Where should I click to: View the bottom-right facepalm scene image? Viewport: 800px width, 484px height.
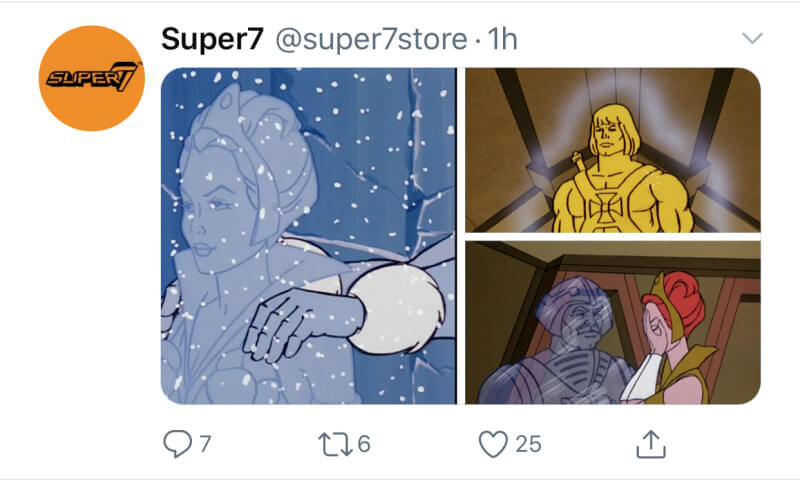coord(613,322)
